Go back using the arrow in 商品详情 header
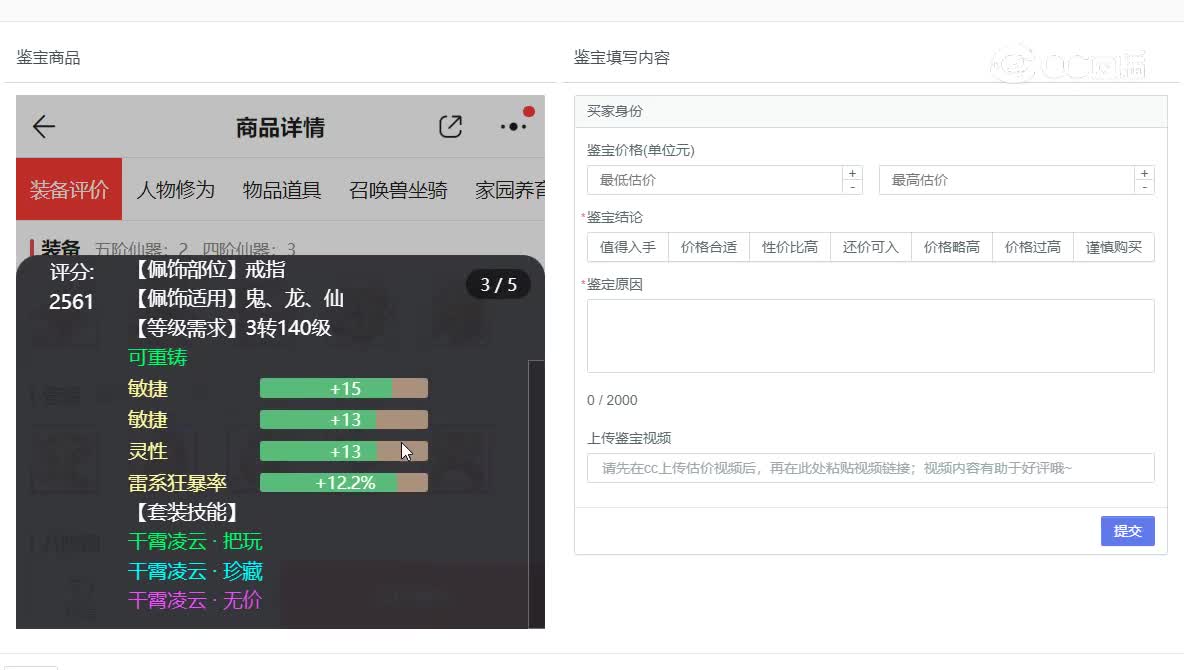 point(44,126)
